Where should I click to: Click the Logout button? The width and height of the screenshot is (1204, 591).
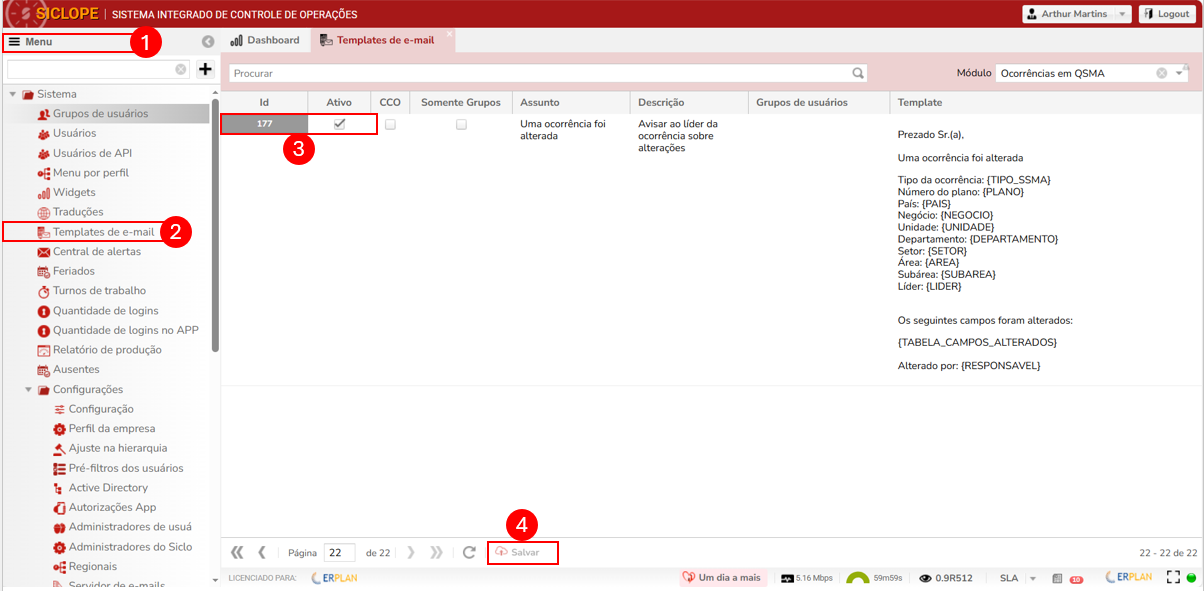[x=1167, y=14]
